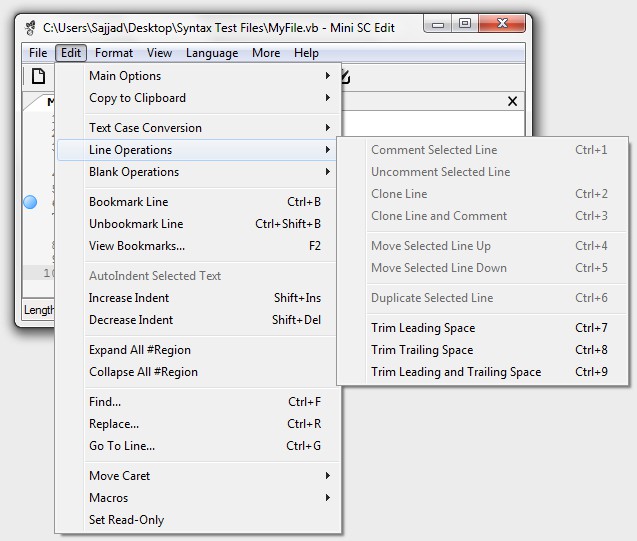The width and height of the screenshot is (637, 541).
Task: Click Clone Line and Comment
Action: (483, 216)
